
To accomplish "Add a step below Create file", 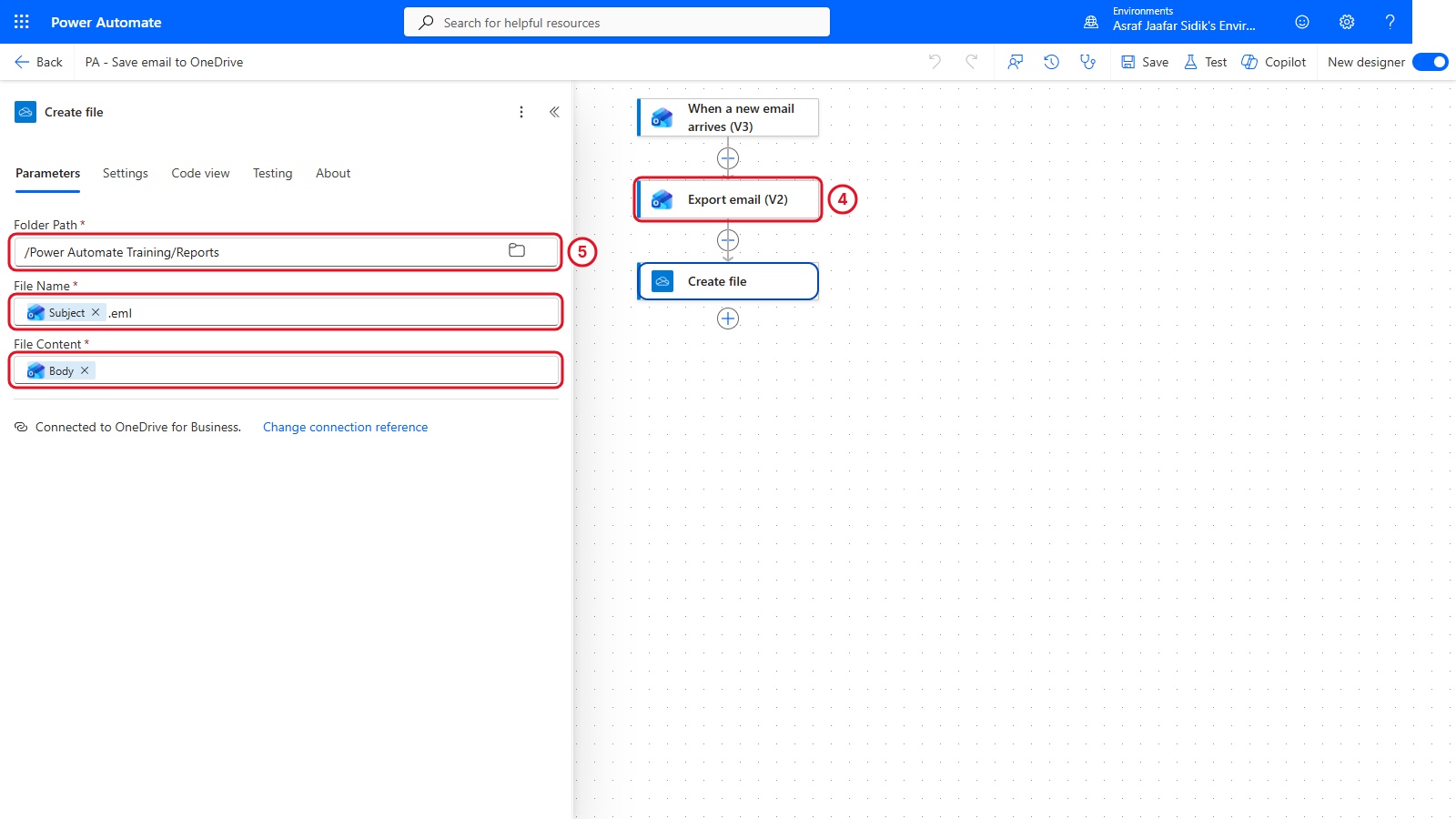I will click(x=728, y=318).
